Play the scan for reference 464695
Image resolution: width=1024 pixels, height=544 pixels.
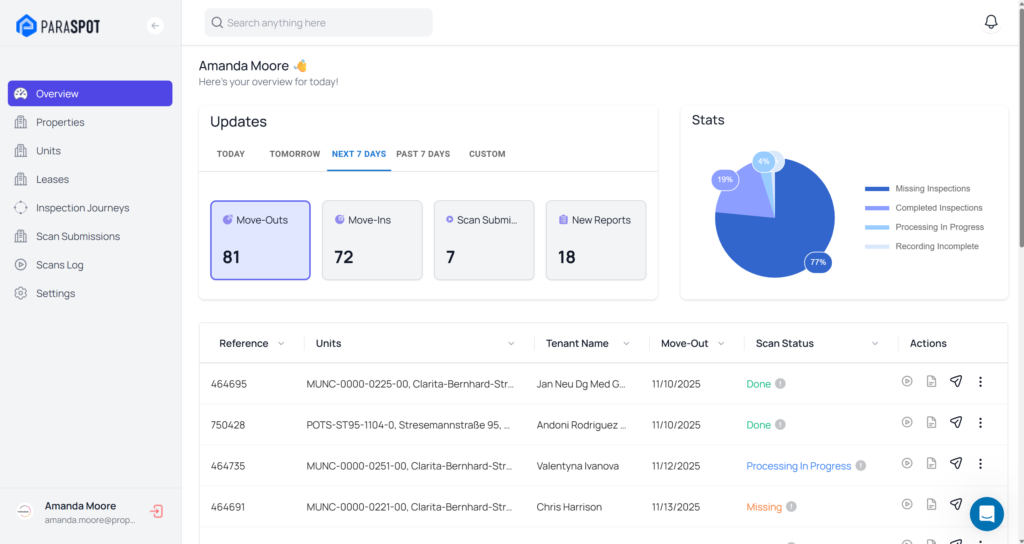pos(907,381)
